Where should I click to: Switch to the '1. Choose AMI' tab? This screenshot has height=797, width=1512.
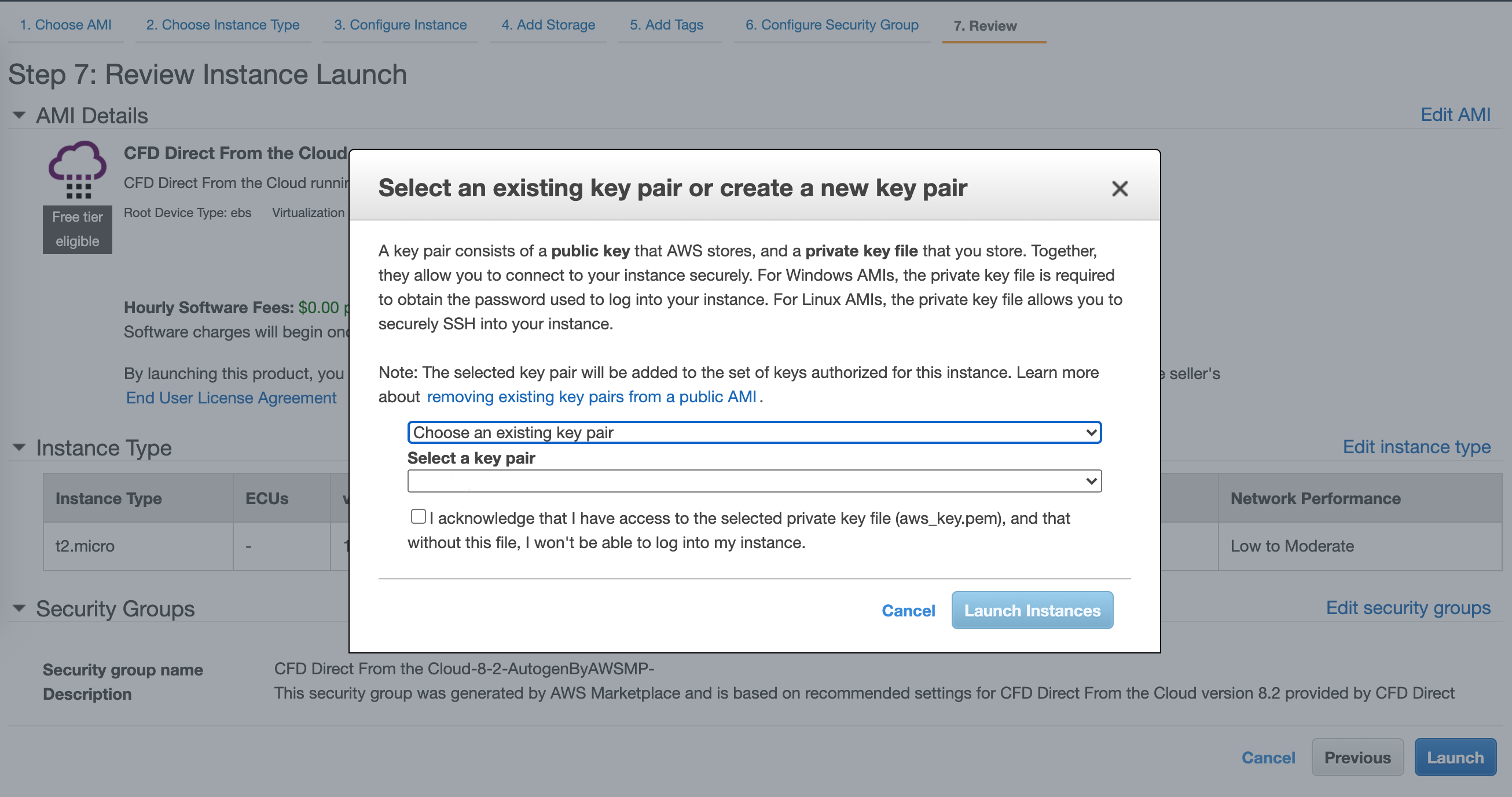click(x=65, y=25)
